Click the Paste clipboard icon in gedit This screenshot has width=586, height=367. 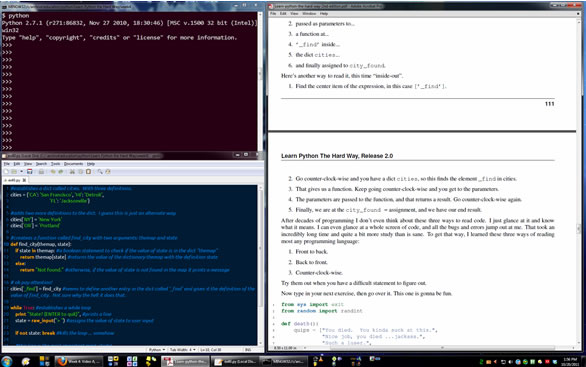point(89,172)
